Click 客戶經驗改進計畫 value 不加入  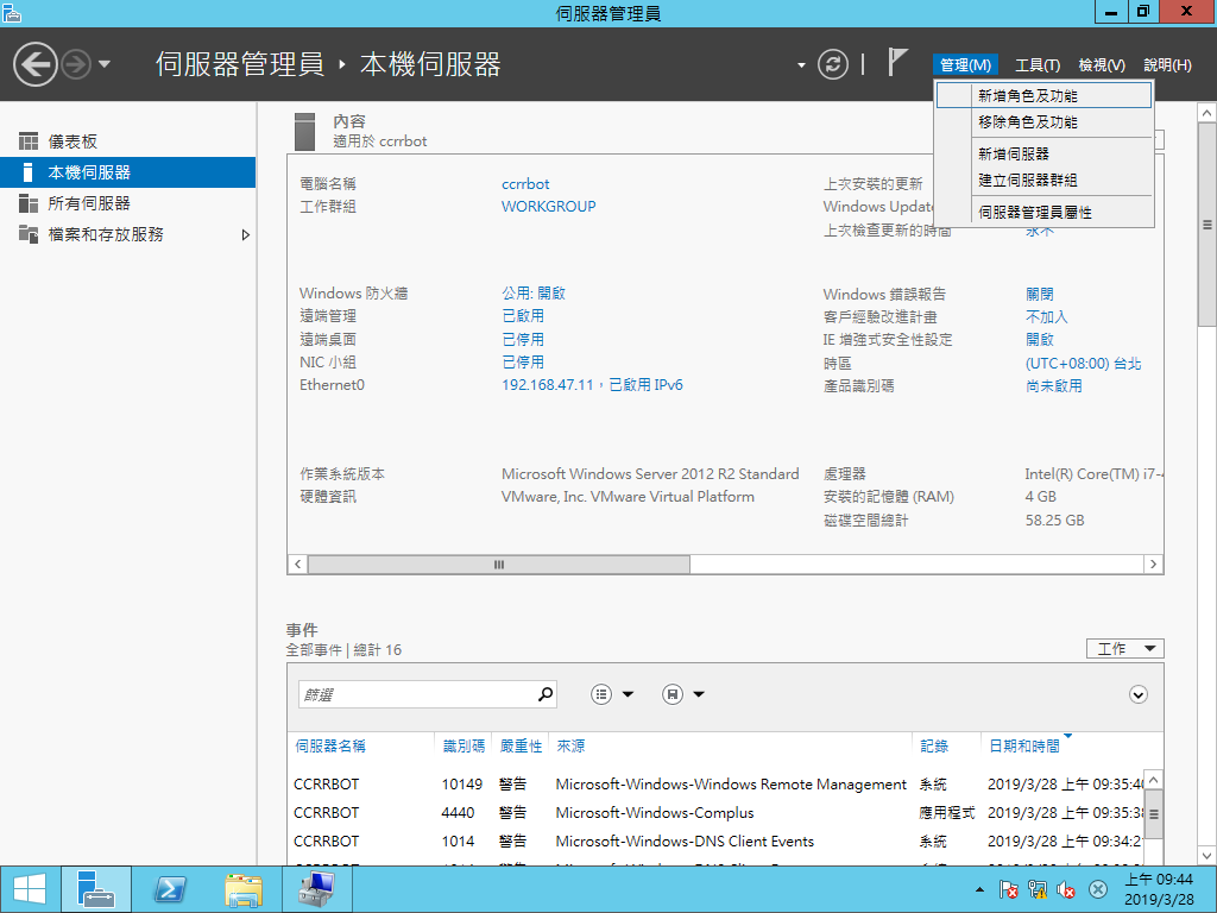click(1046, 316)
